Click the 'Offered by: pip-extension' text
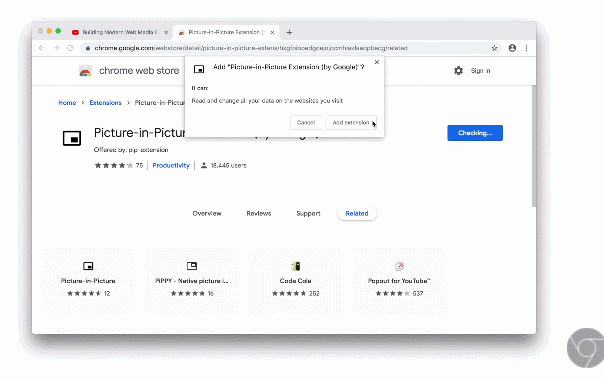 coord(131,150)
